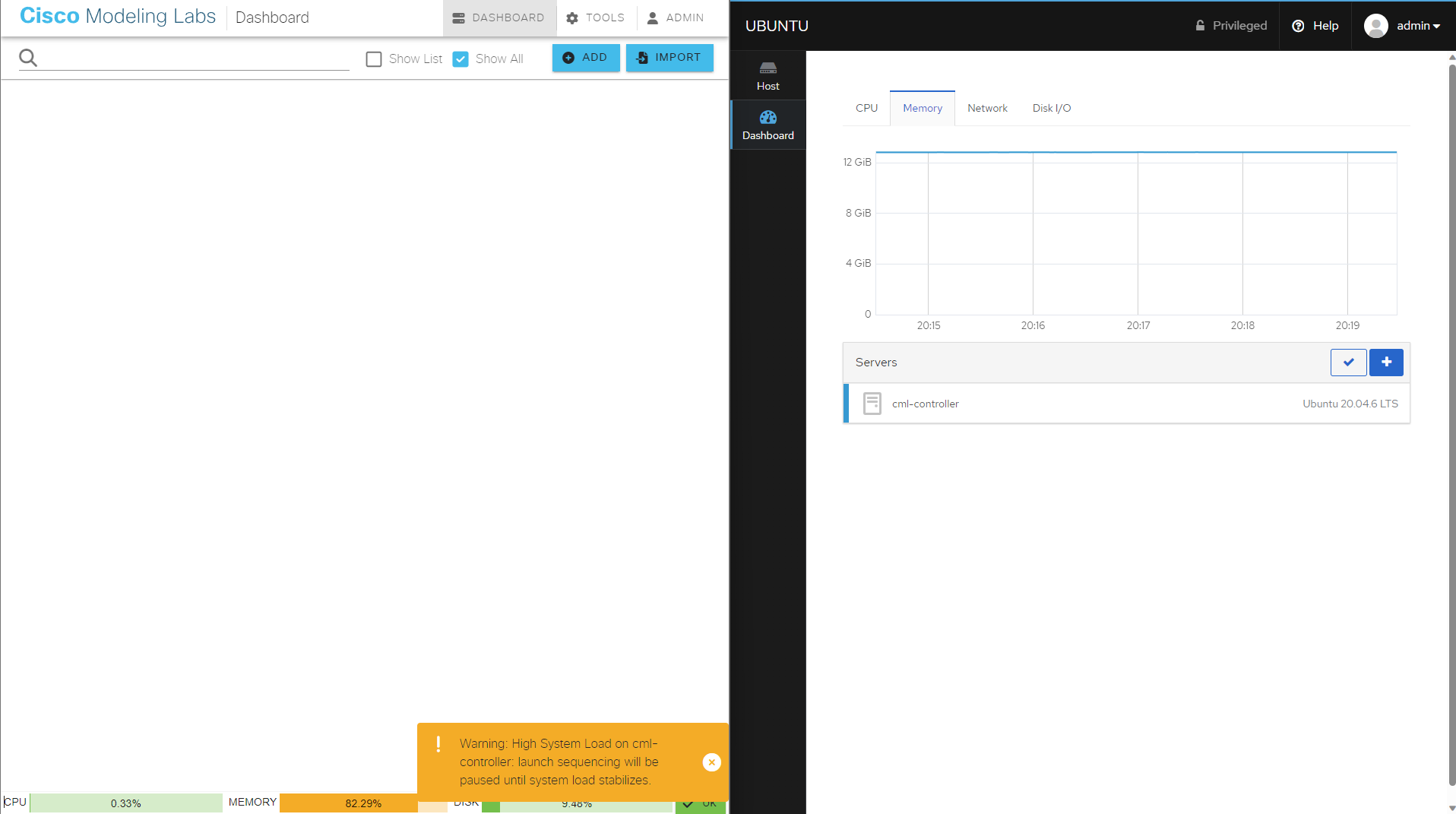Click the IMPORT button
Screen dimensions: 1456x814
[x=669, y=58]
